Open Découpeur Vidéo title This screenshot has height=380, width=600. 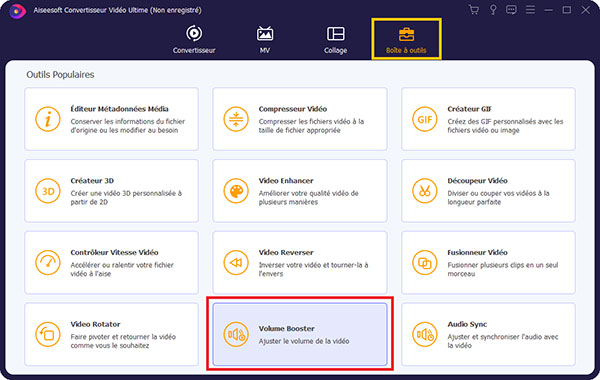(478, 181)
